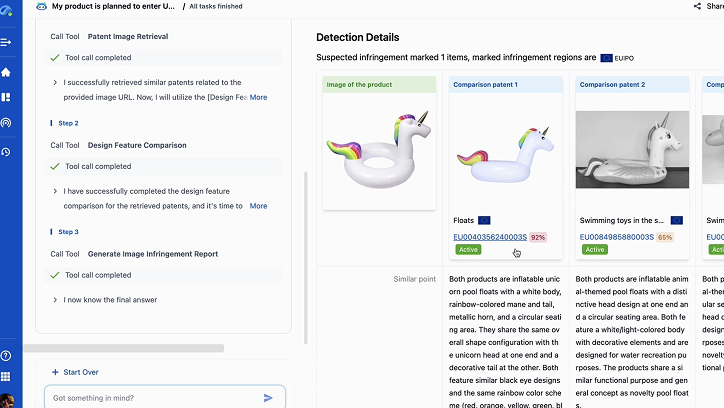Click 'Tool call completed' under Generate Image Infringement Report

tap(98, 275)
